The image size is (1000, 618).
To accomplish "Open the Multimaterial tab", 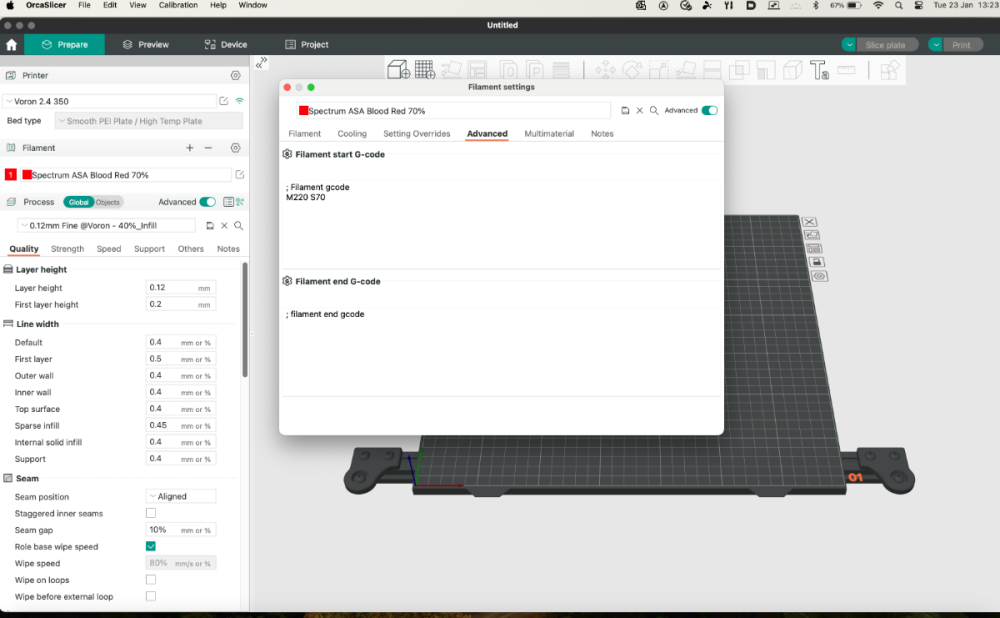I will (x=549, y=134).
